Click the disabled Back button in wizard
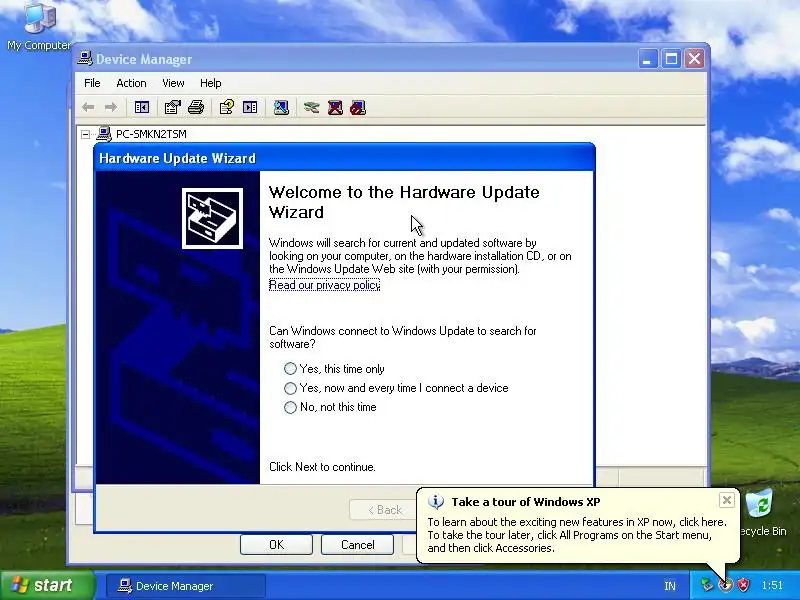 click(384, 510)
